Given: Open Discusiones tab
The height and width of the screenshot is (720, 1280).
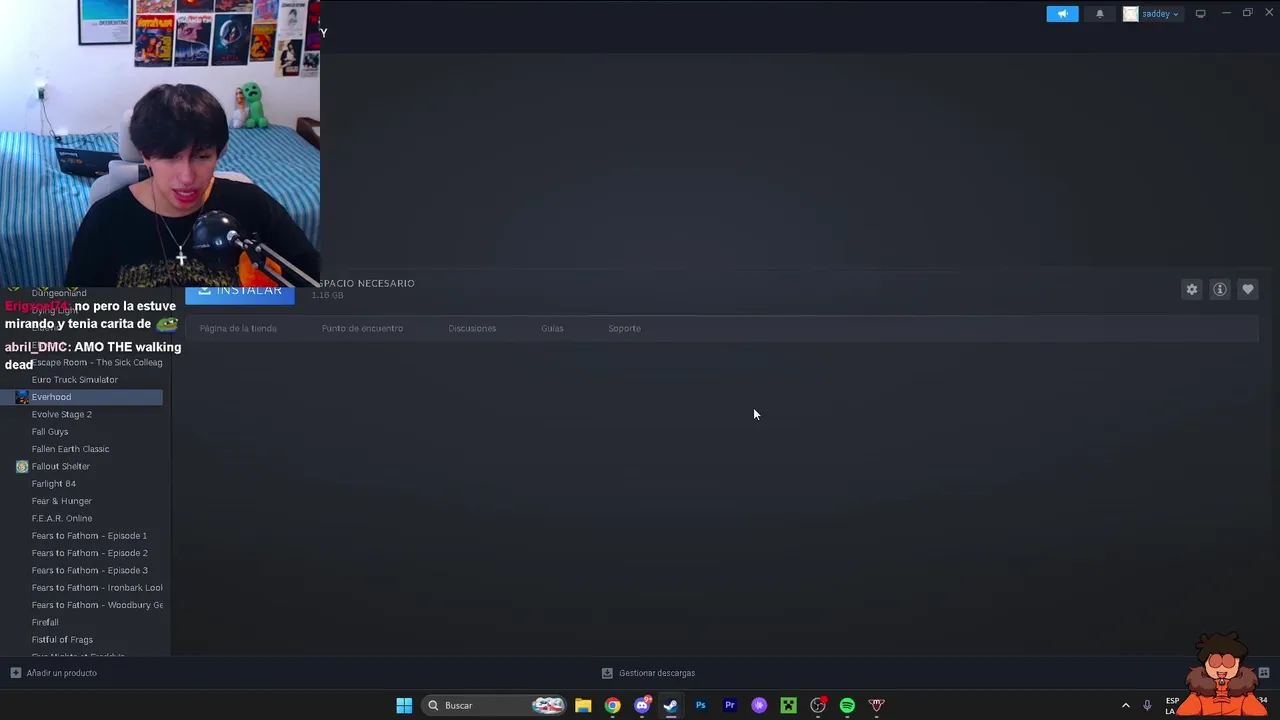Looking at the screenshot, I should (x=472, y=328).
